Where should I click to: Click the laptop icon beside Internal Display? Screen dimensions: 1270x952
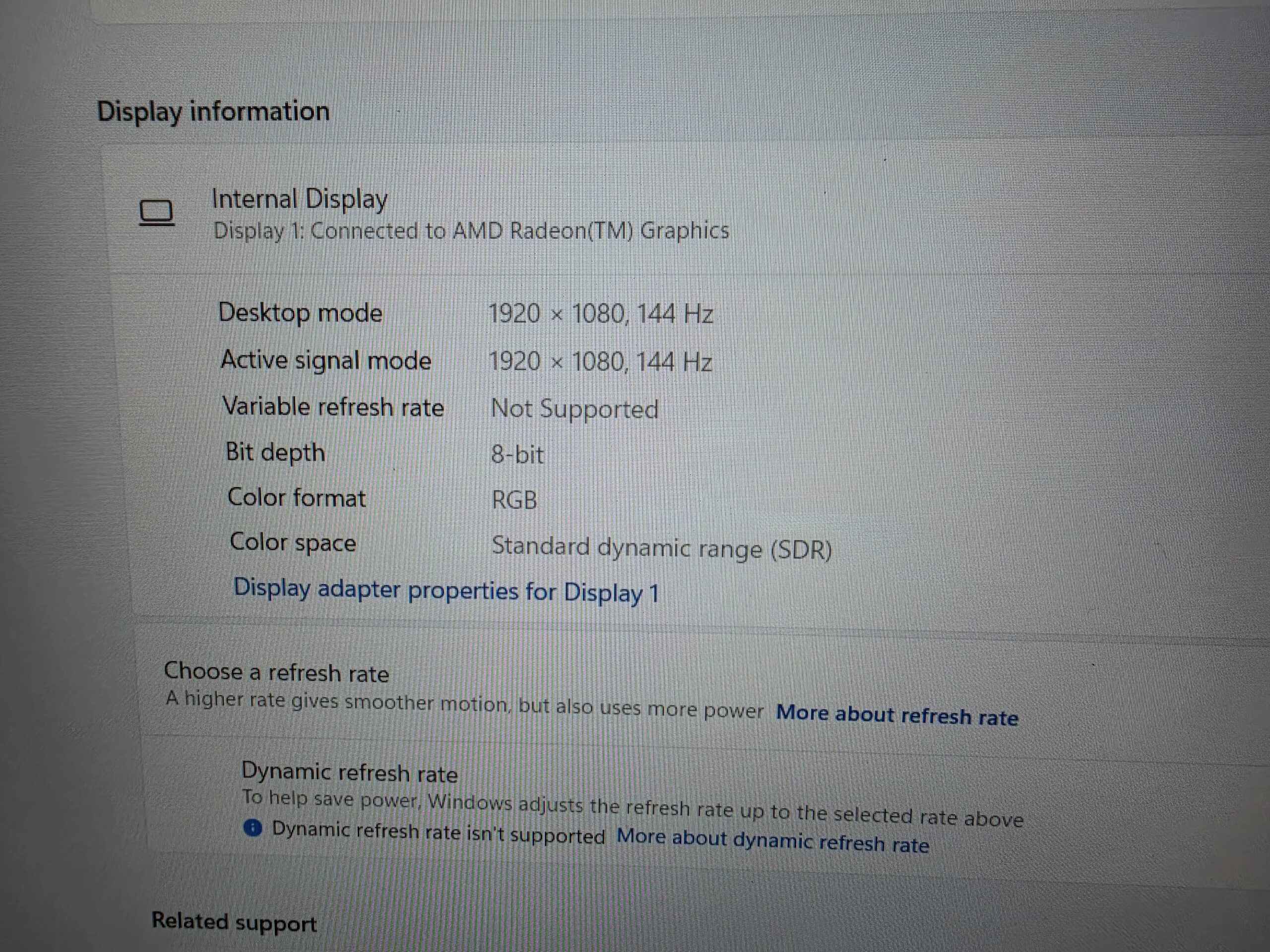[157, 213]
